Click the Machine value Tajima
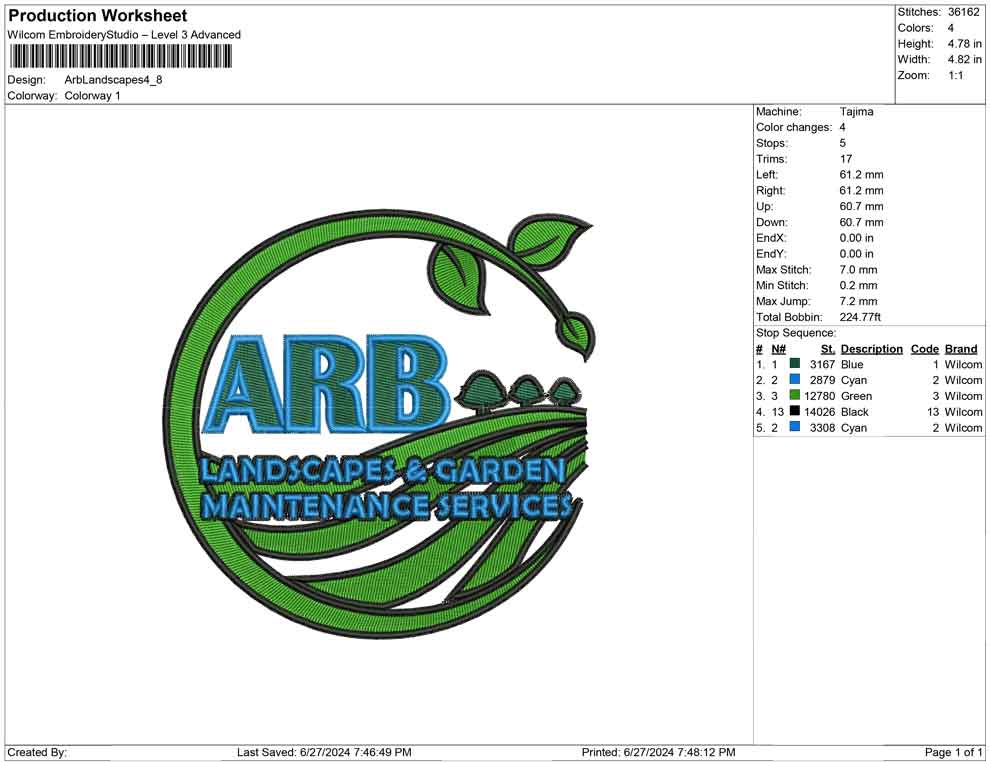The width and height of the screenshot is (990, 762). point(856,112)
